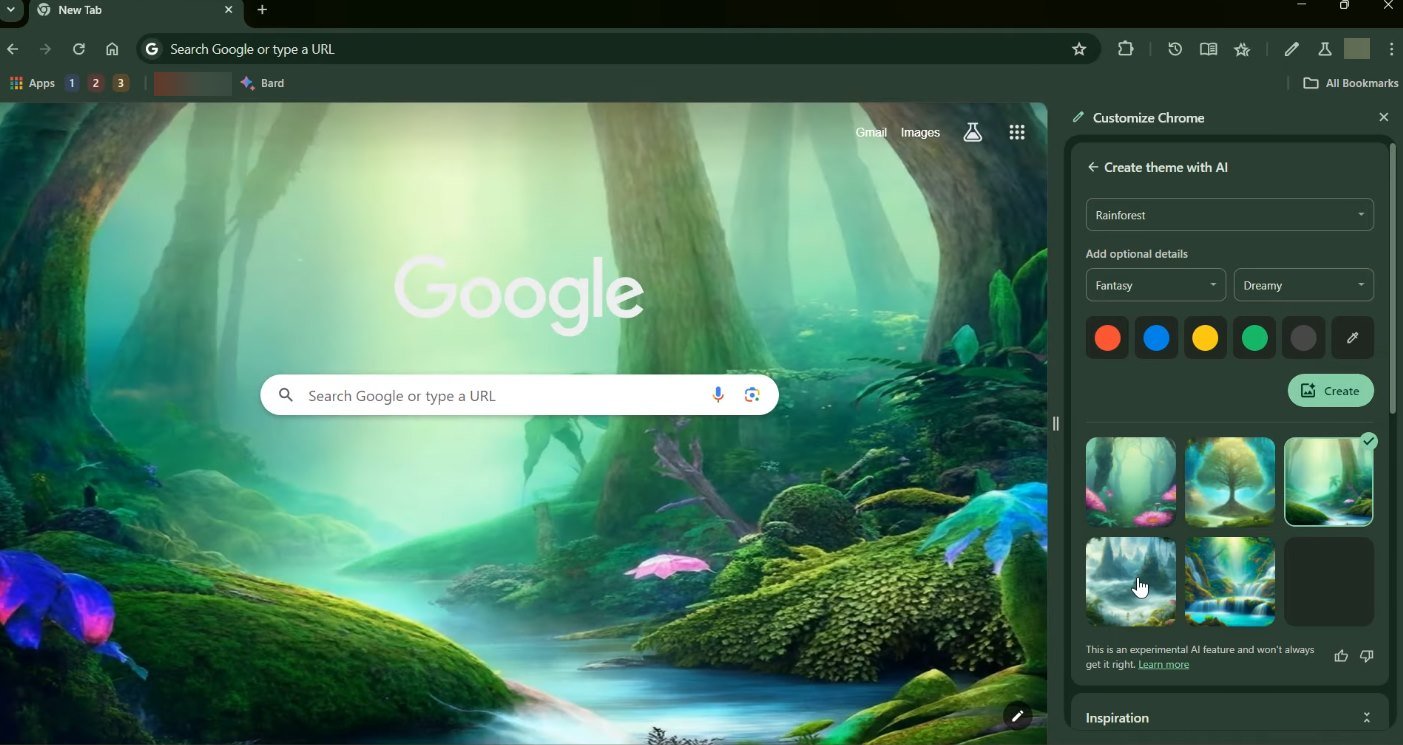Open the Extensions puzzle icon
This screenshot has width=1403, height=745.
(1126, 49)
